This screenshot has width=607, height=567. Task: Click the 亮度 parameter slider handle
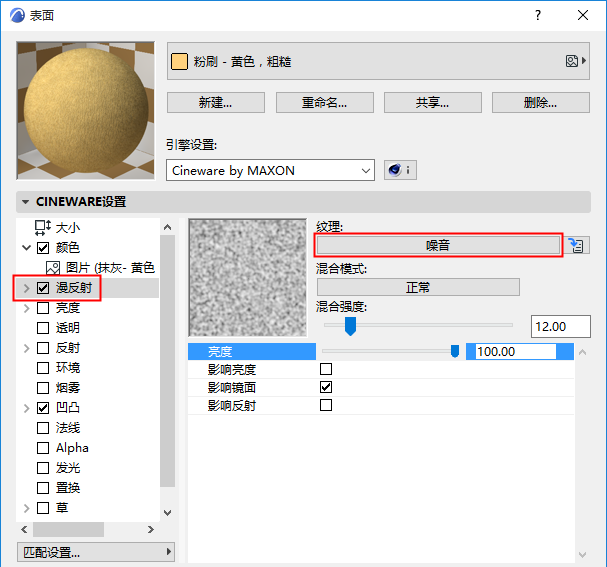pos(455,351)
